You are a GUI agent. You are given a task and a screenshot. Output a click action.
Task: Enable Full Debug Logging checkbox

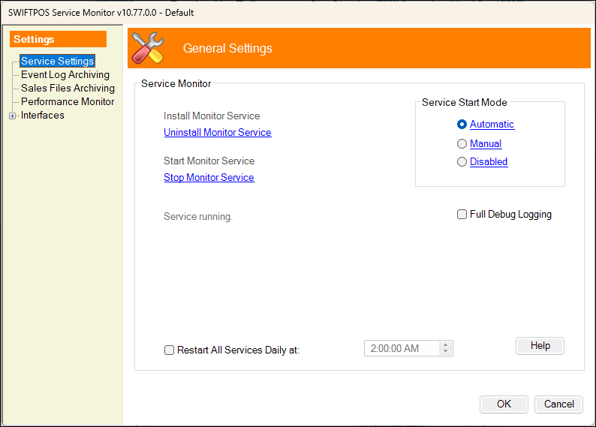[461, 214]
